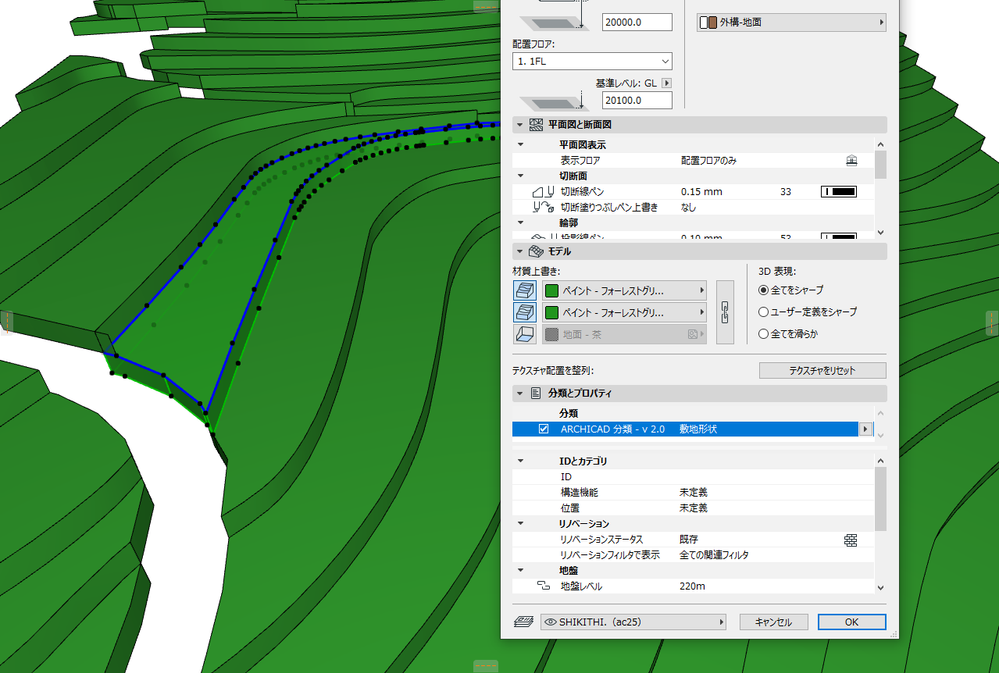
Task: Click green swatch of second ペイント override
Action: [x=552, y=312]
